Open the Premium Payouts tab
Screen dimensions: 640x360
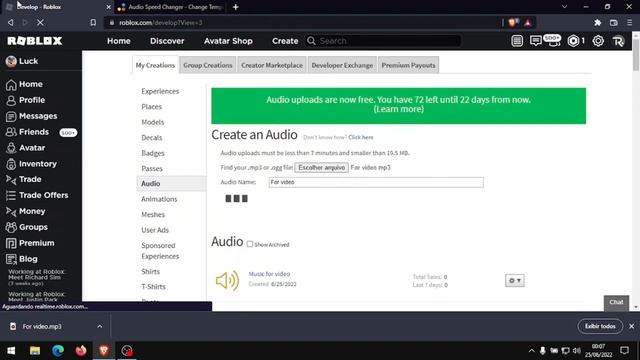click(409, 65)
